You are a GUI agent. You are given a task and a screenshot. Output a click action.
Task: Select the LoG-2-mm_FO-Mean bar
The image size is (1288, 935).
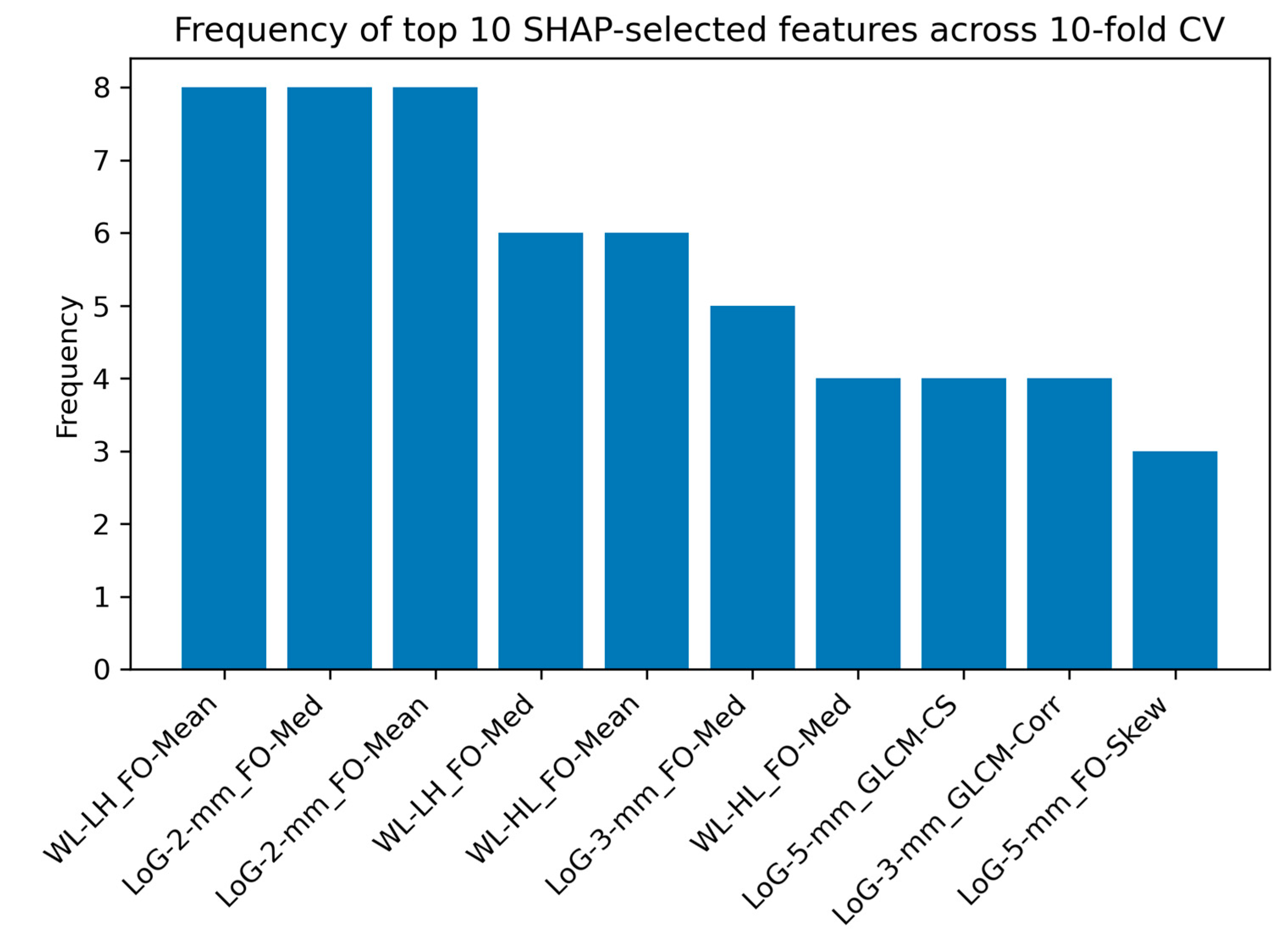[x=435, y=378]
